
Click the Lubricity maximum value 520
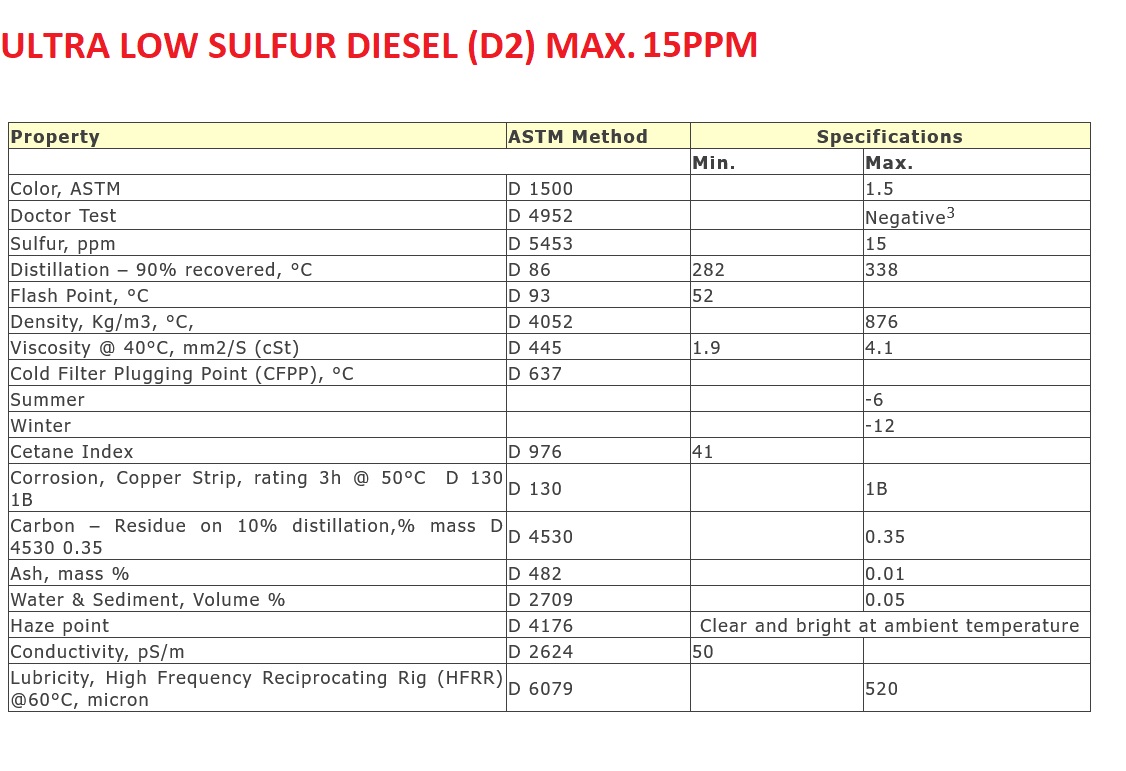pos(882,689)
